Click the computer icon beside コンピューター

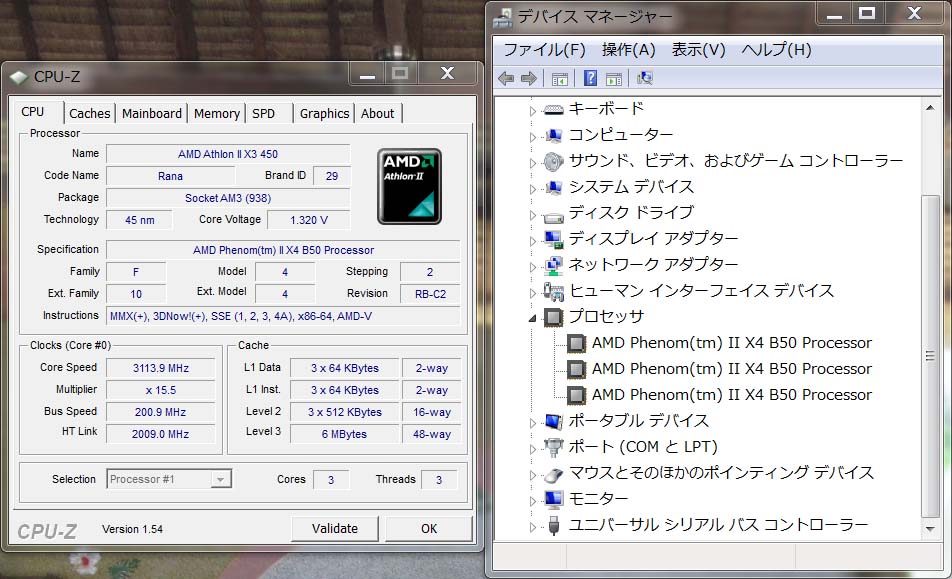(554, 135)
